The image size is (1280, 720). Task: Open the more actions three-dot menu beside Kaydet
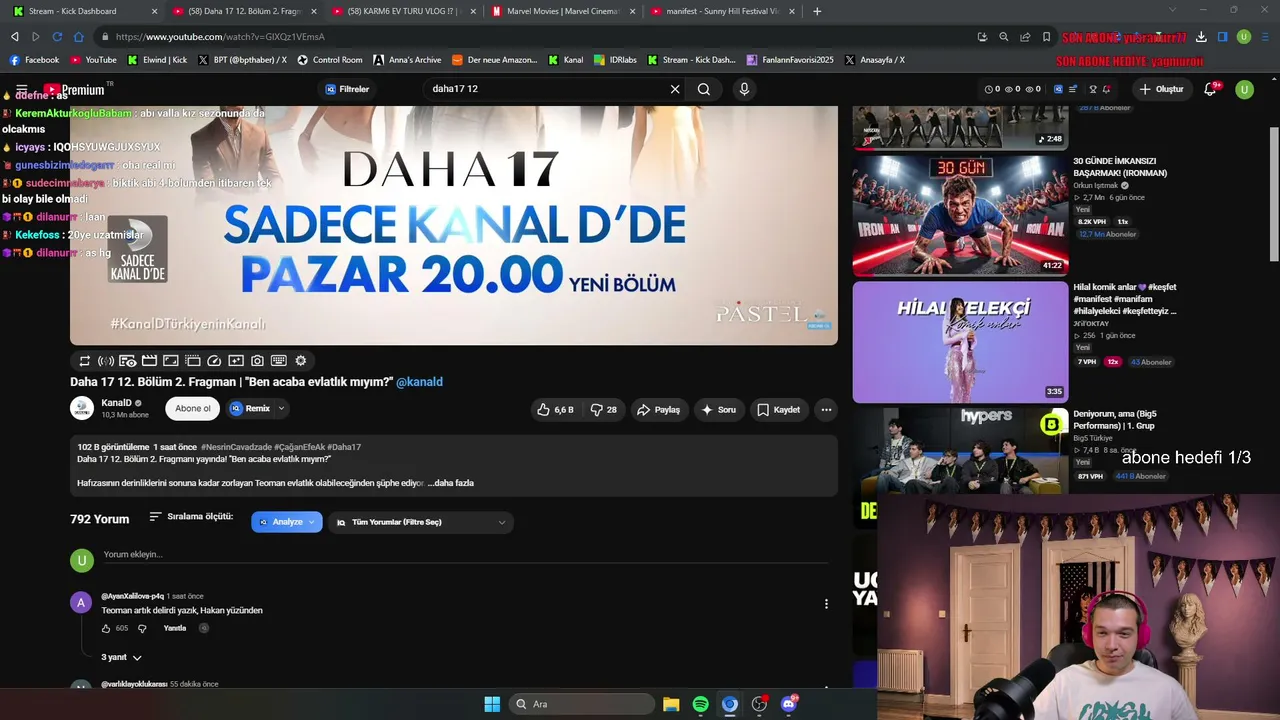coord(826,409)
